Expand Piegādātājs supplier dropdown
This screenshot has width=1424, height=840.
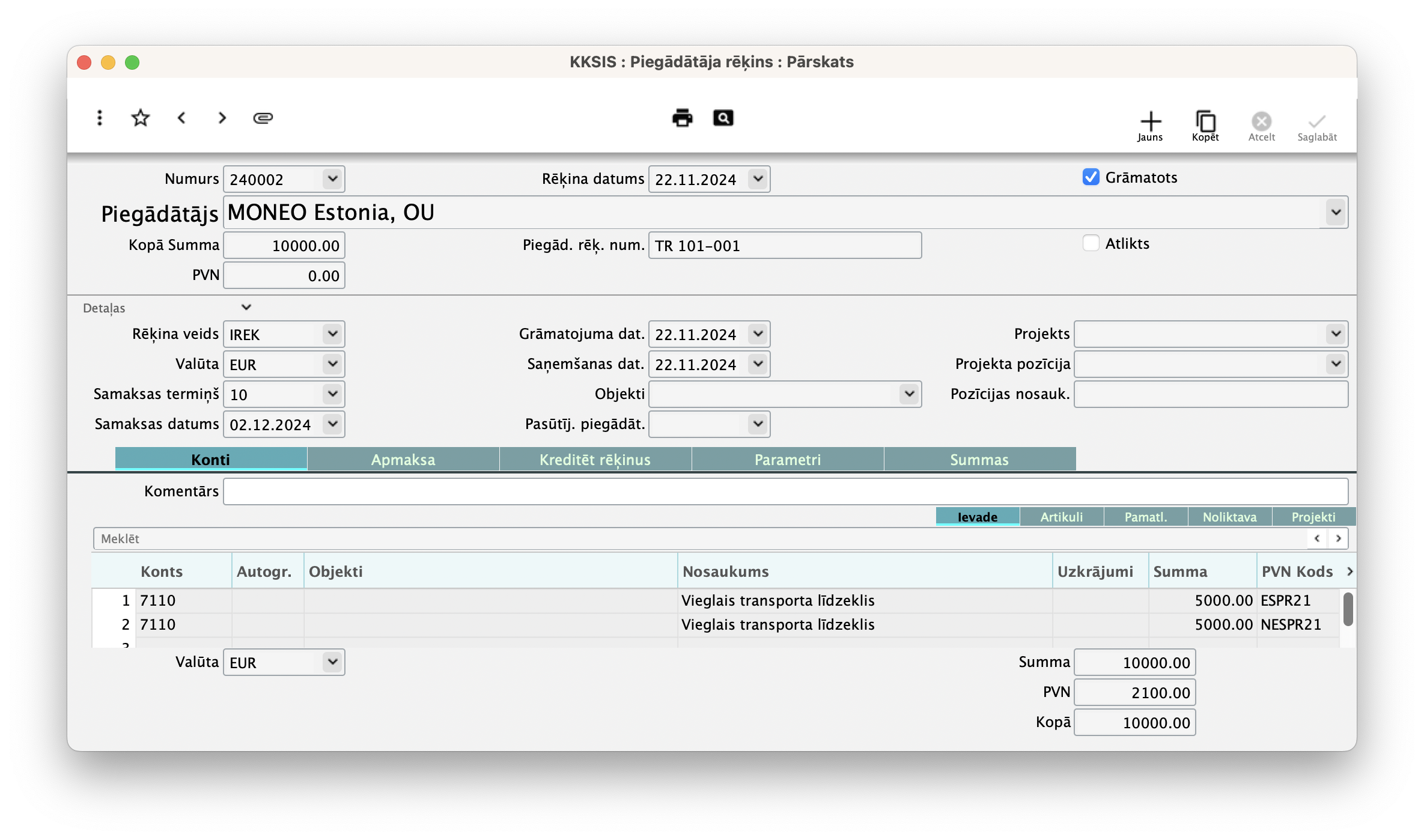click(x=1336, y=212)
